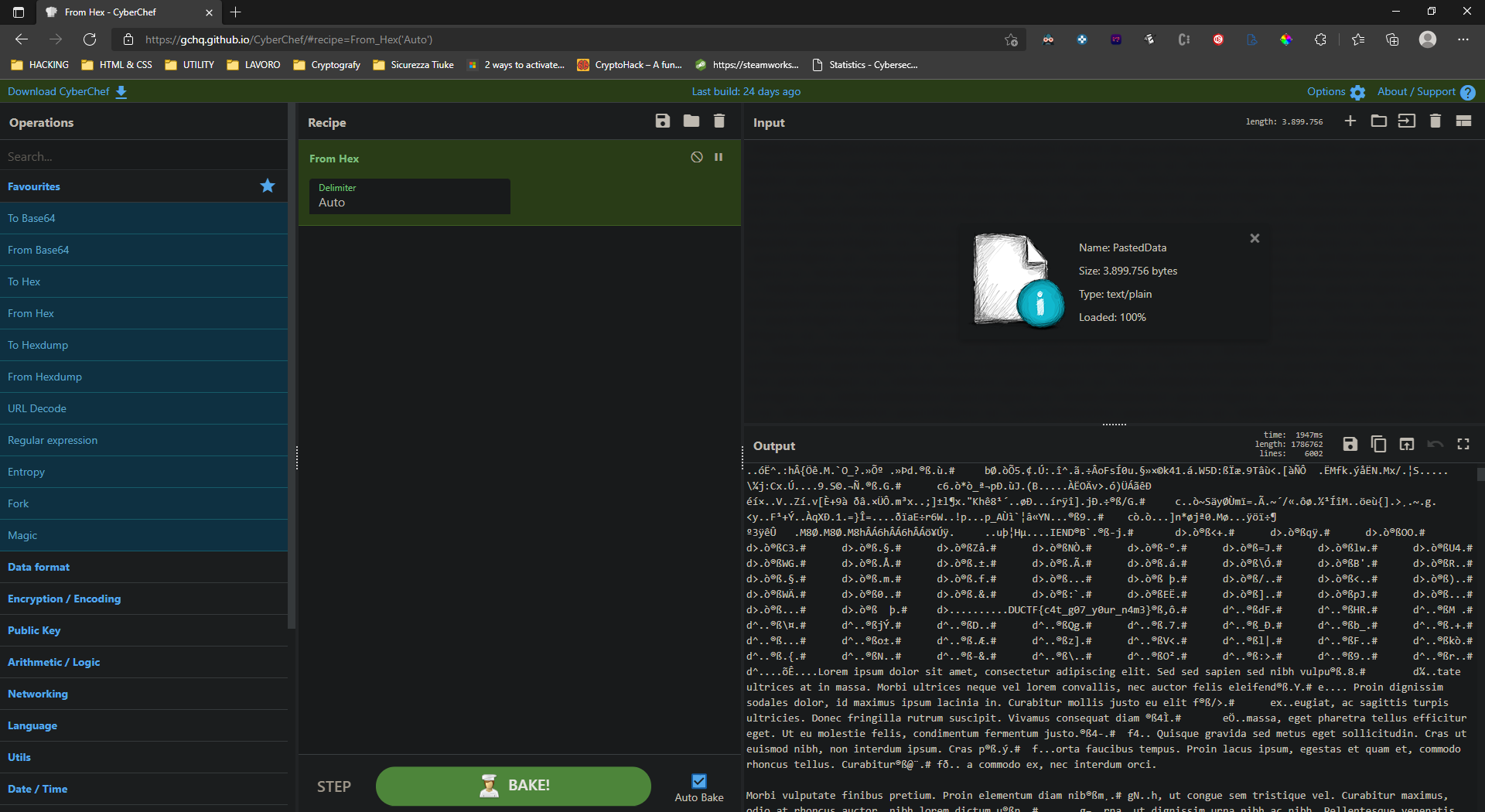This screenshot has width=1485, height=812.
Task: Select the From Hex operation in the list
Action: tap(144, 313)
